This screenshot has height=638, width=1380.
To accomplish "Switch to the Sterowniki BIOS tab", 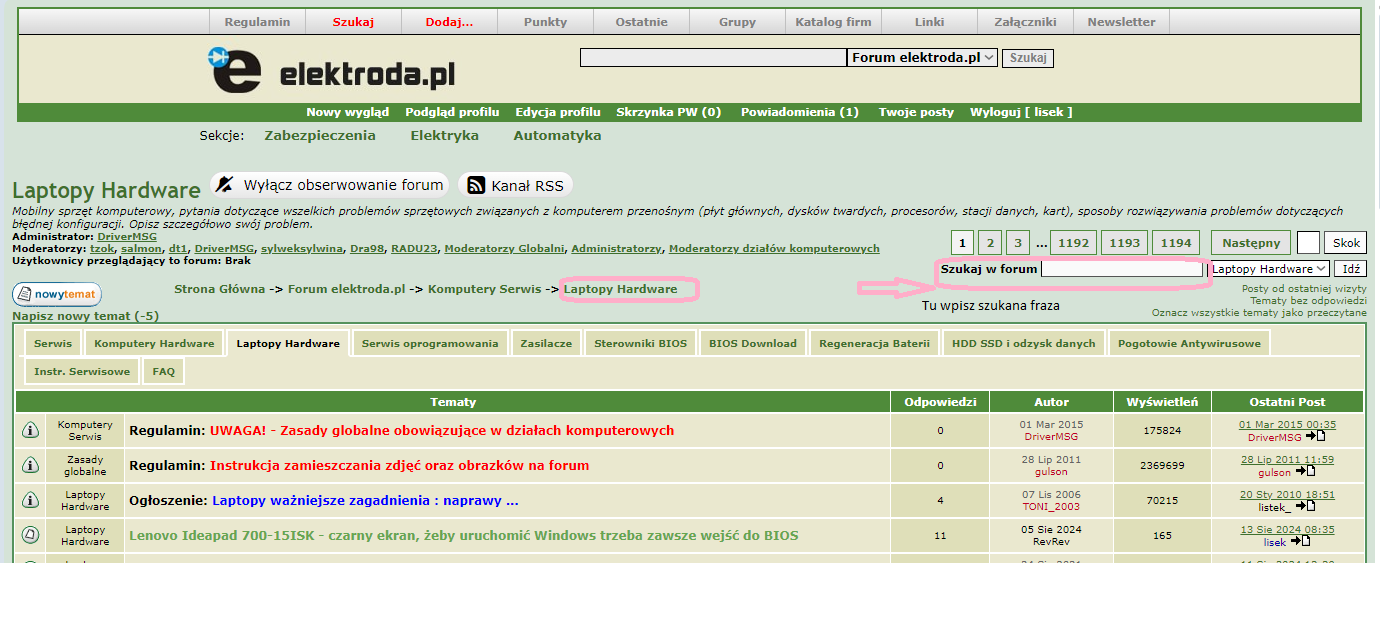I will point(641,343).
